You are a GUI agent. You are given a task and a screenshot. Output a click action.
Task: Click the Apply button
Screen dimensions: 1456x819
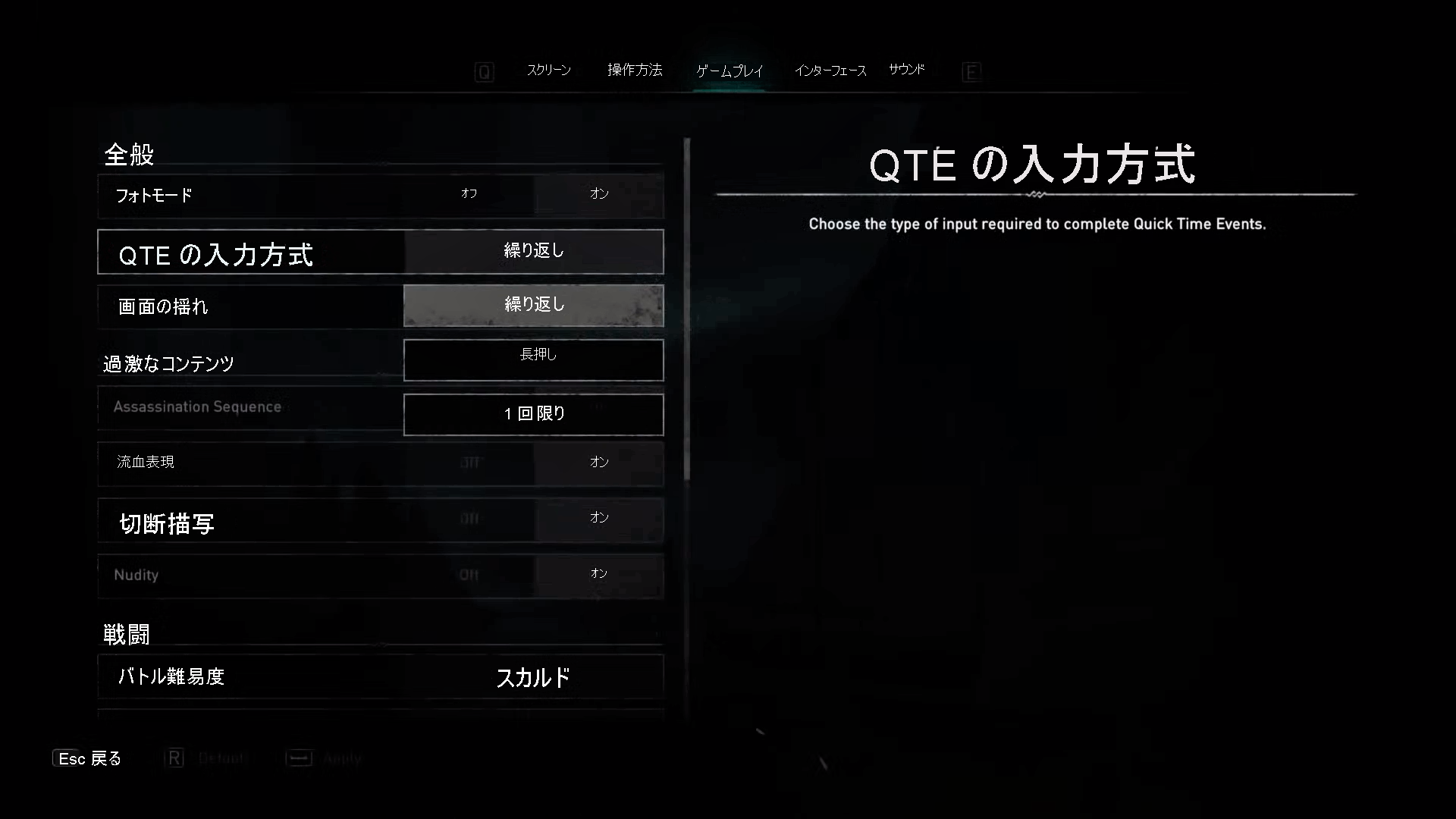point(341,758)
